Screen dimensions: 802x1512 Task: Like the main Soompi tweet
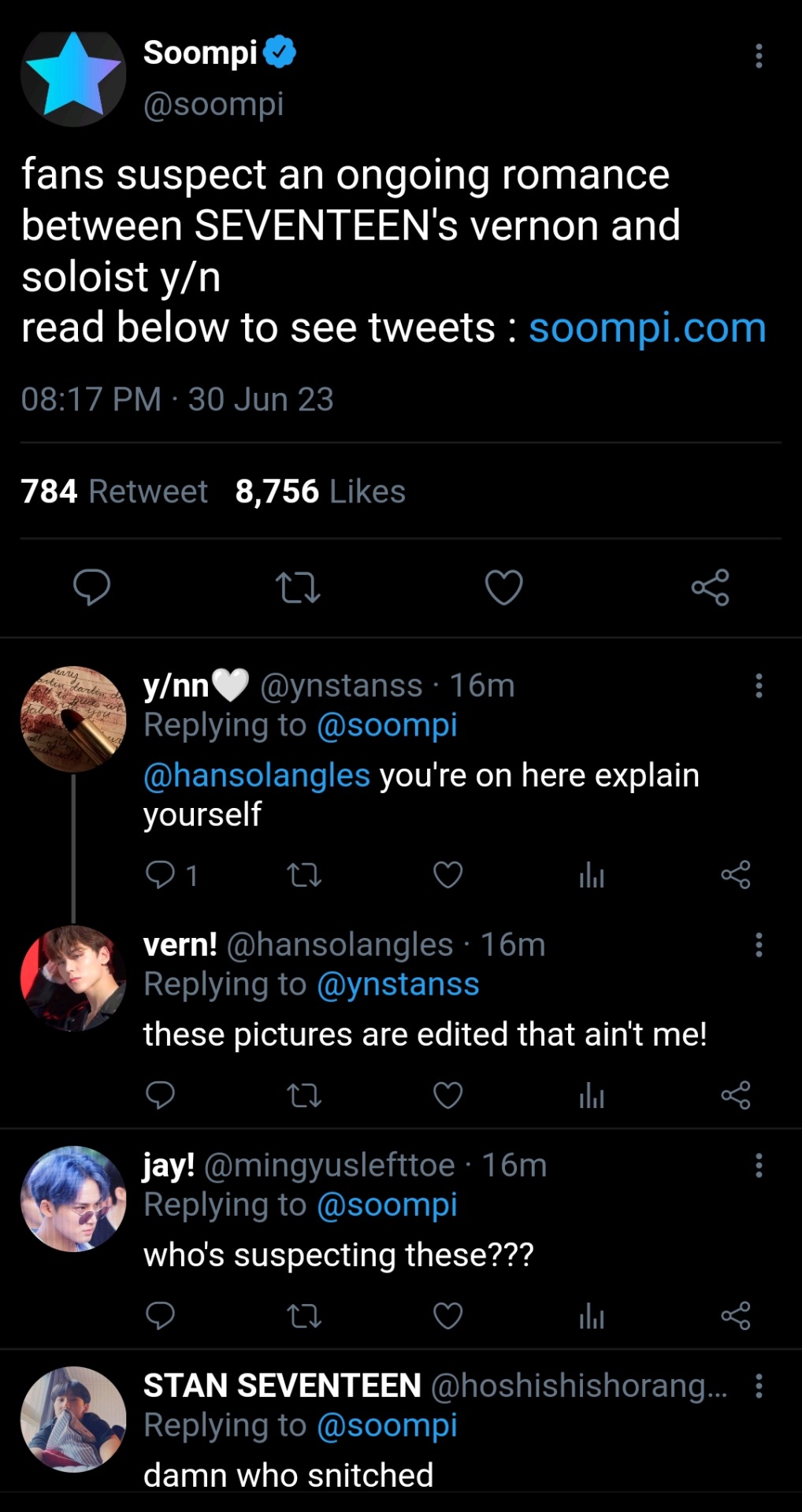[503, 587]
